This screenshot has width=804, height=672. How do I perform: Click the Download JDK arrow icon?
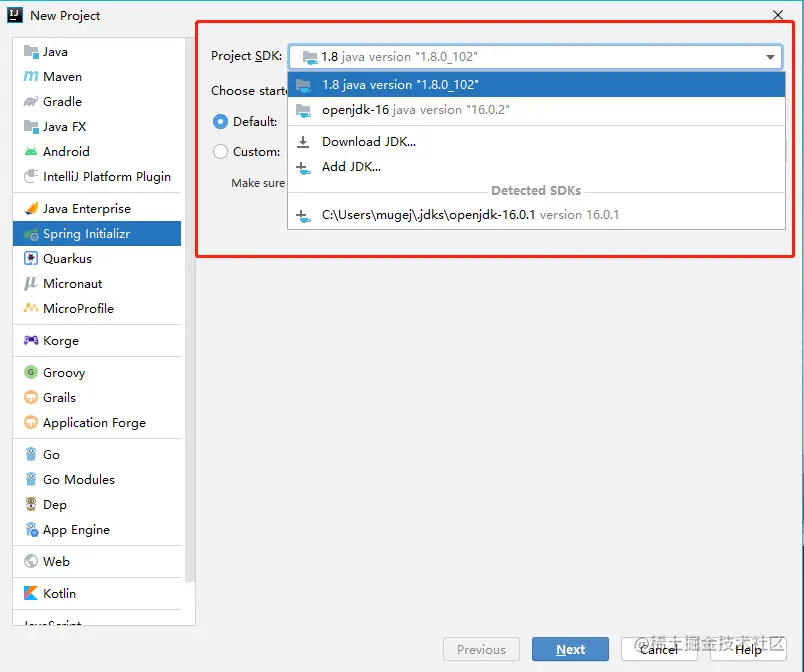tap(303, 141)
